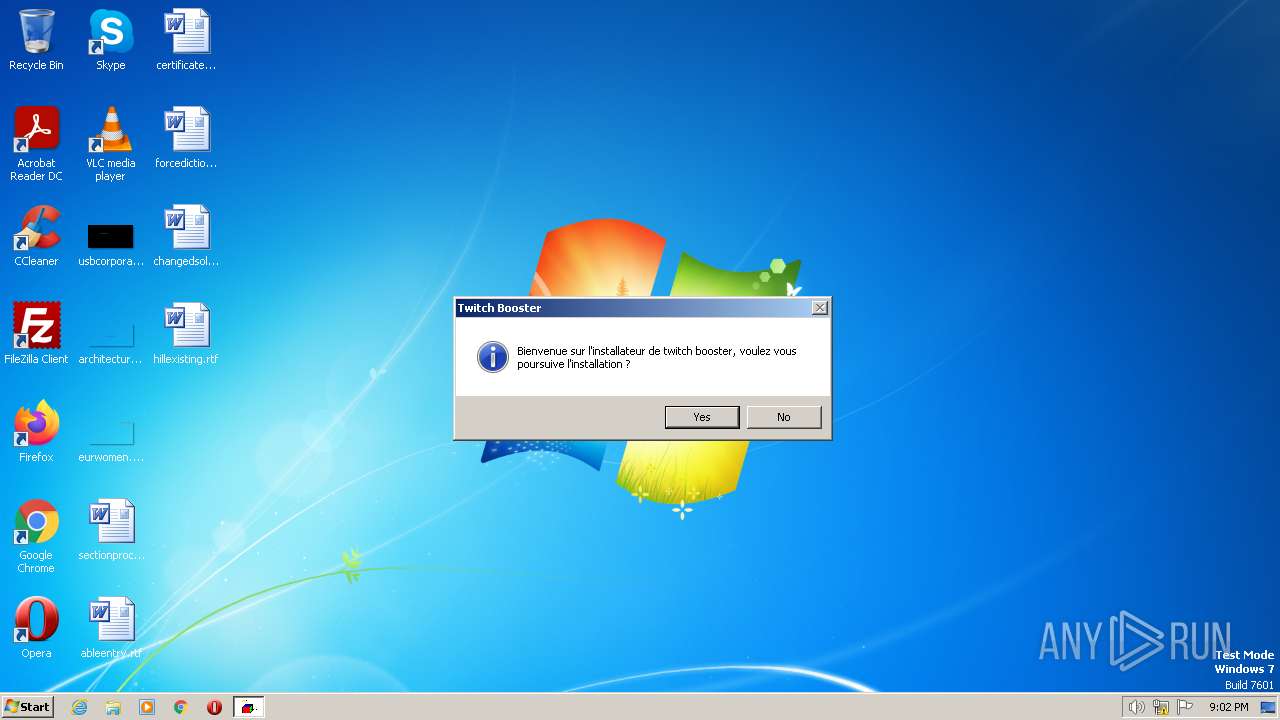Open the Action Center flag icon
Viewport: 1280px width, 720px height.
1185,707
